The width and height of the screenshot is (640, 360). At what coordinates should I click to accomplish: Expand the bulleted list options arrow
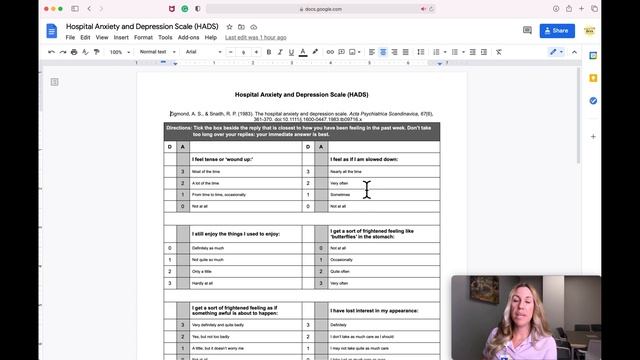click(x=463, y=52)
